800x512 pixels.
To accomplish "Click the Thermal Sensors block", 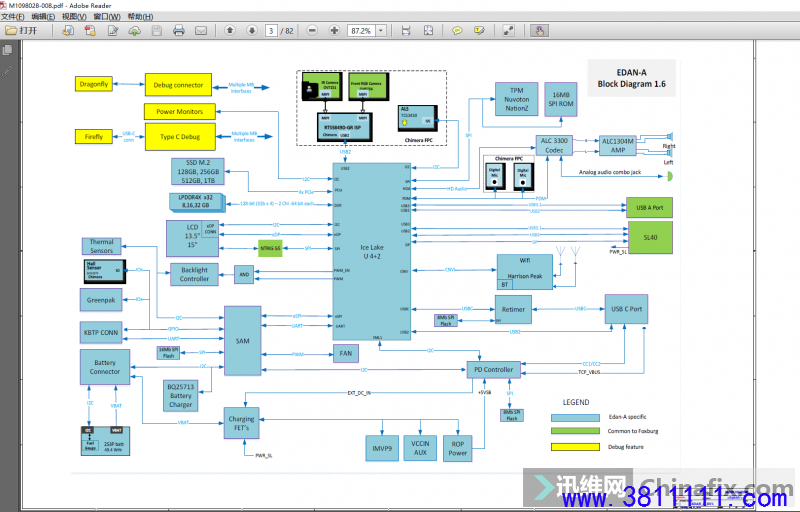I will (102, 246).
